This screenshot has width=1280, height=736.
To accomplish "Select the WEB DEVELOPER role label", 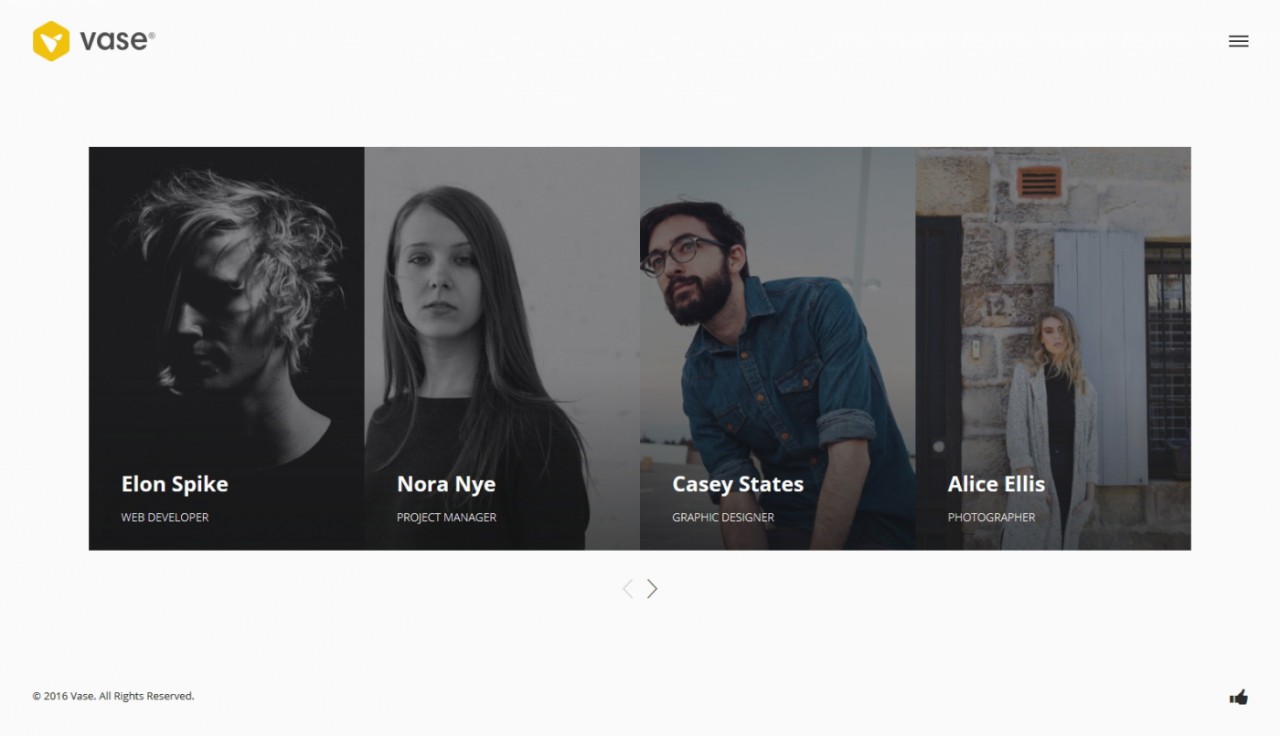I will pyautogui.click(x=165, y=517).
